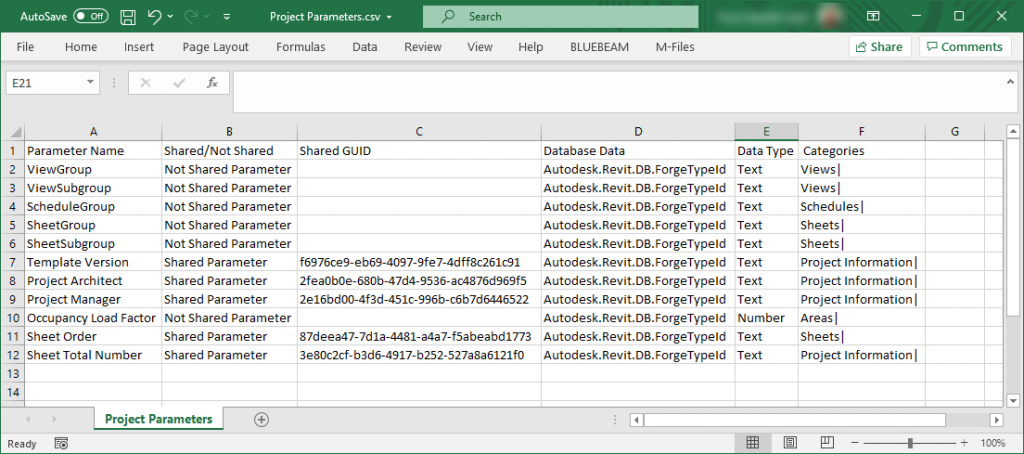Click Schedules category cell
The width and height of the screenshot is (1024, 454).
pyautogui.click(x=861, y=206)
